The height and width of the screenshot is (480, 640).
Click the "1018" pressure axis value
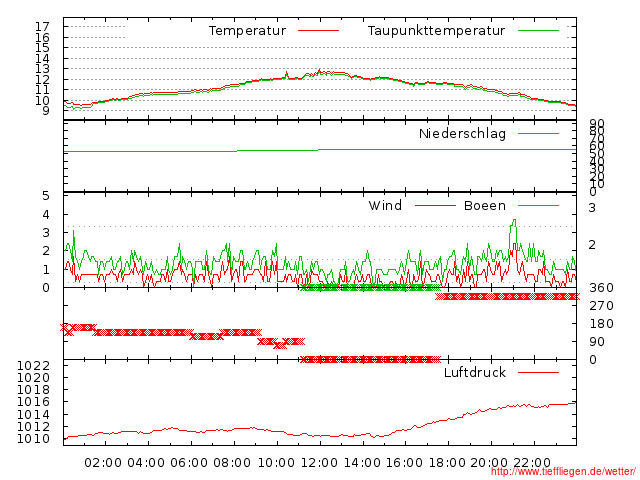(33, 389)
